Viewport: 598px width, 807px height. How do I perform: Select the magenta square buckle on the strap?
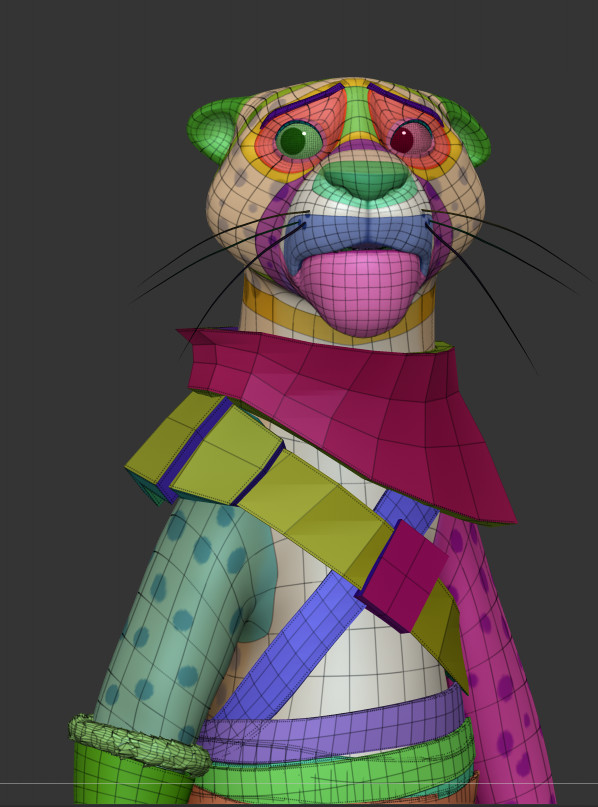[x=402, y=576]
